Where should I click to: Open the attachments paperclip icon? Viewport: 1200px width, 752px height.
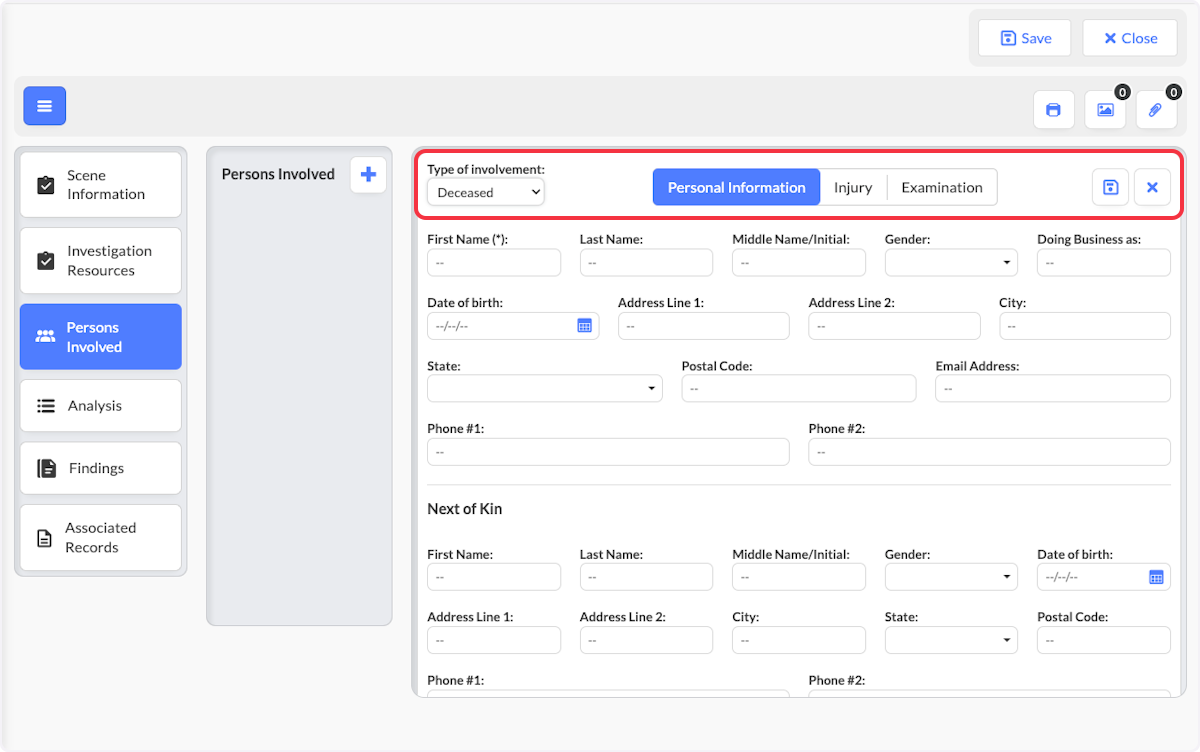tap(1156, 110)
